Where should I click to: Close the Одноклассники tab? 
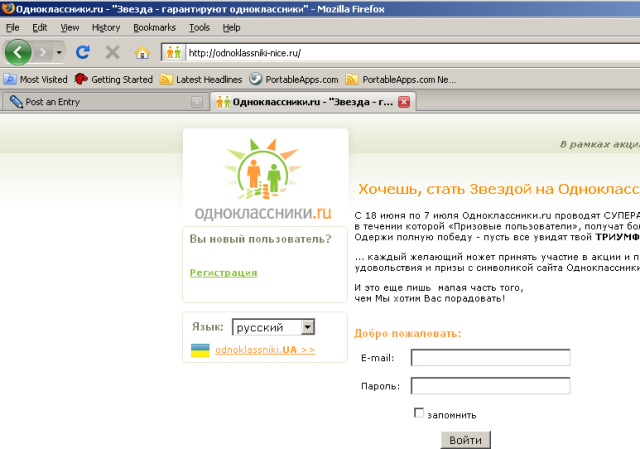click(x=403, y=101)
